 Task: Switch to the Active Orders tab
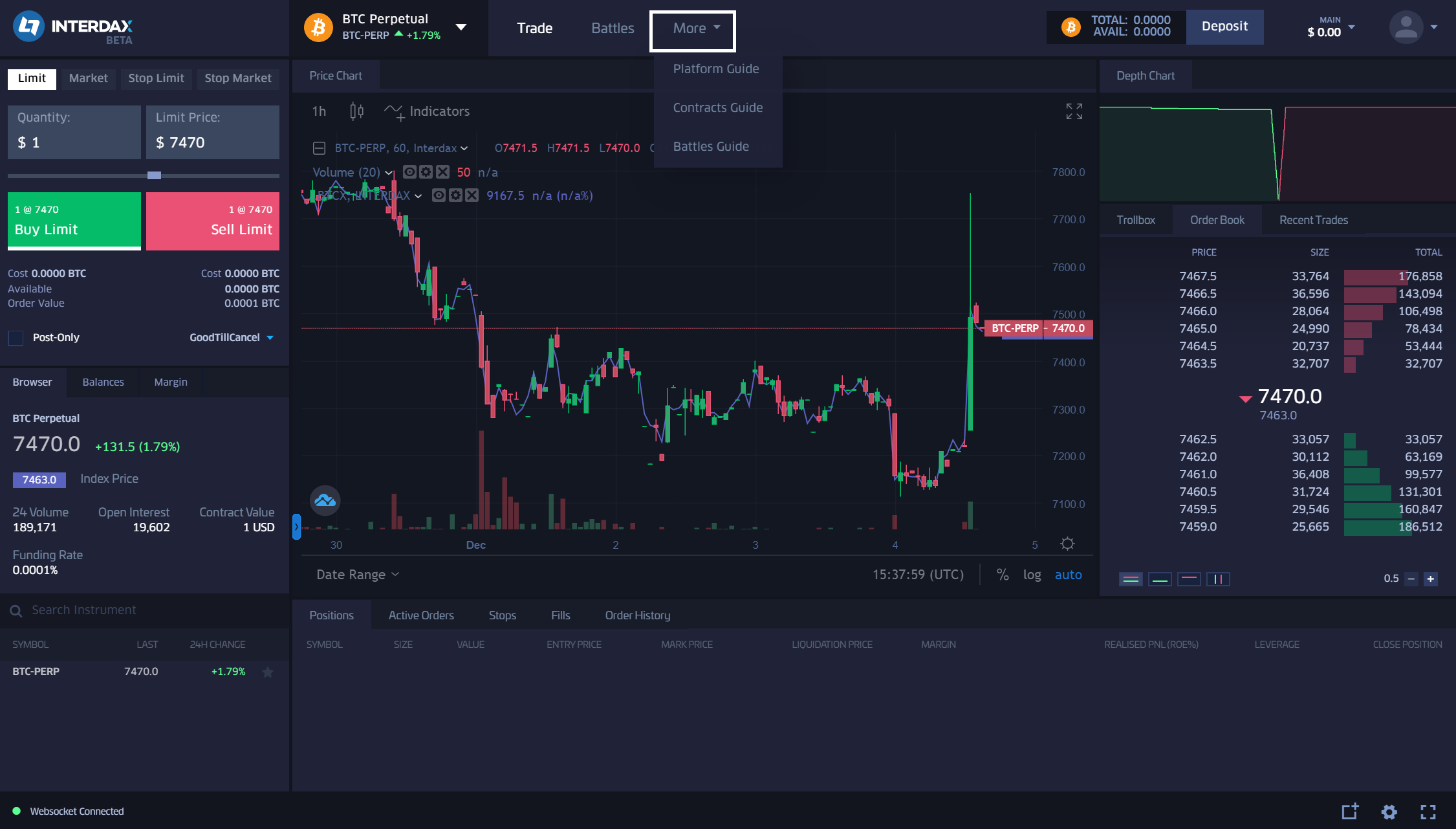(421, 615)
